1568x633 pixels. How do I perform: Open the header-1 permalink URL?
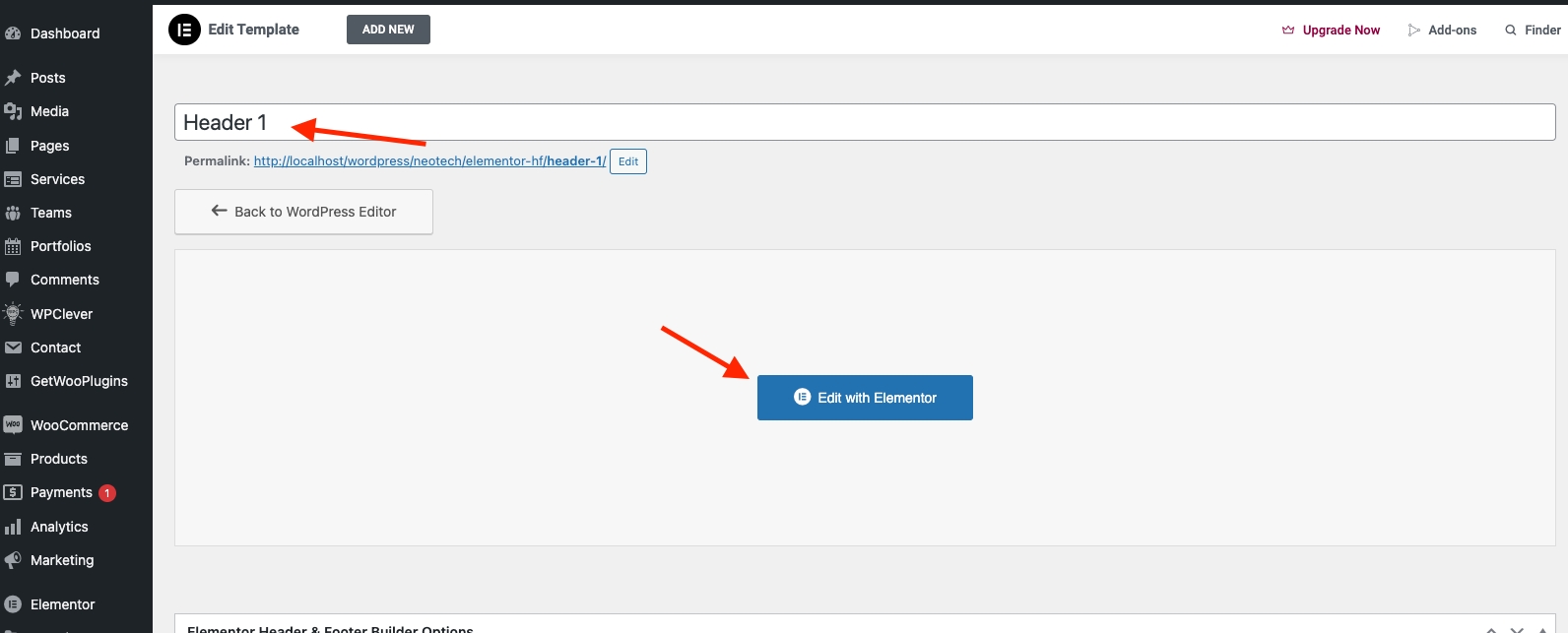[429, 161]
